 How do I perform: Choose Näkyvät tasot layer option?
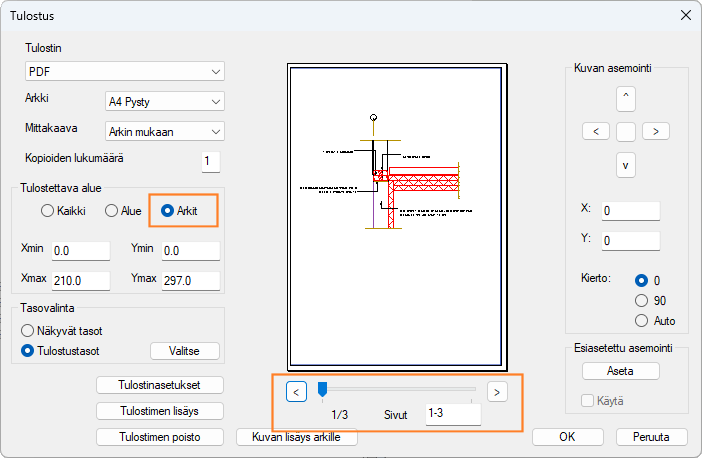tap(28, 330)
